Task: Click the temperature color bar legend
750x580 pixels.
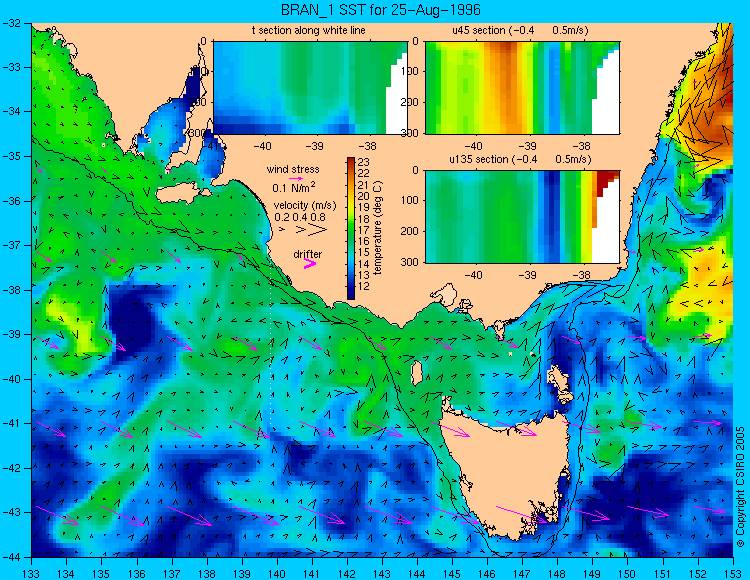Action: (x=351, y=229)
